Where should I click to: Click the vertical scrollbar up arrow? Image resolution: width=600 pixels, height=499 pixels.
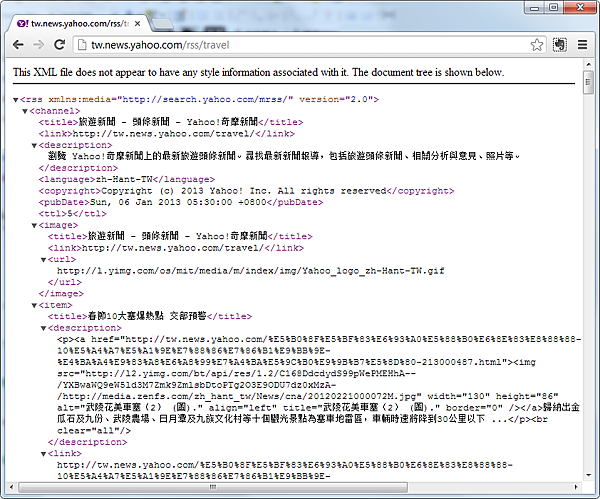[x=589, y=64]
